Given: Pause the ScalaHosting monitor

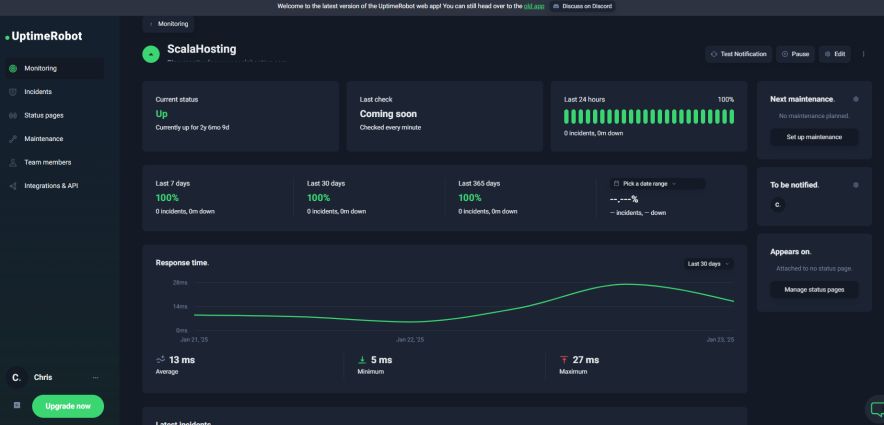Looking at the screenshot, I should coord(795,54).
